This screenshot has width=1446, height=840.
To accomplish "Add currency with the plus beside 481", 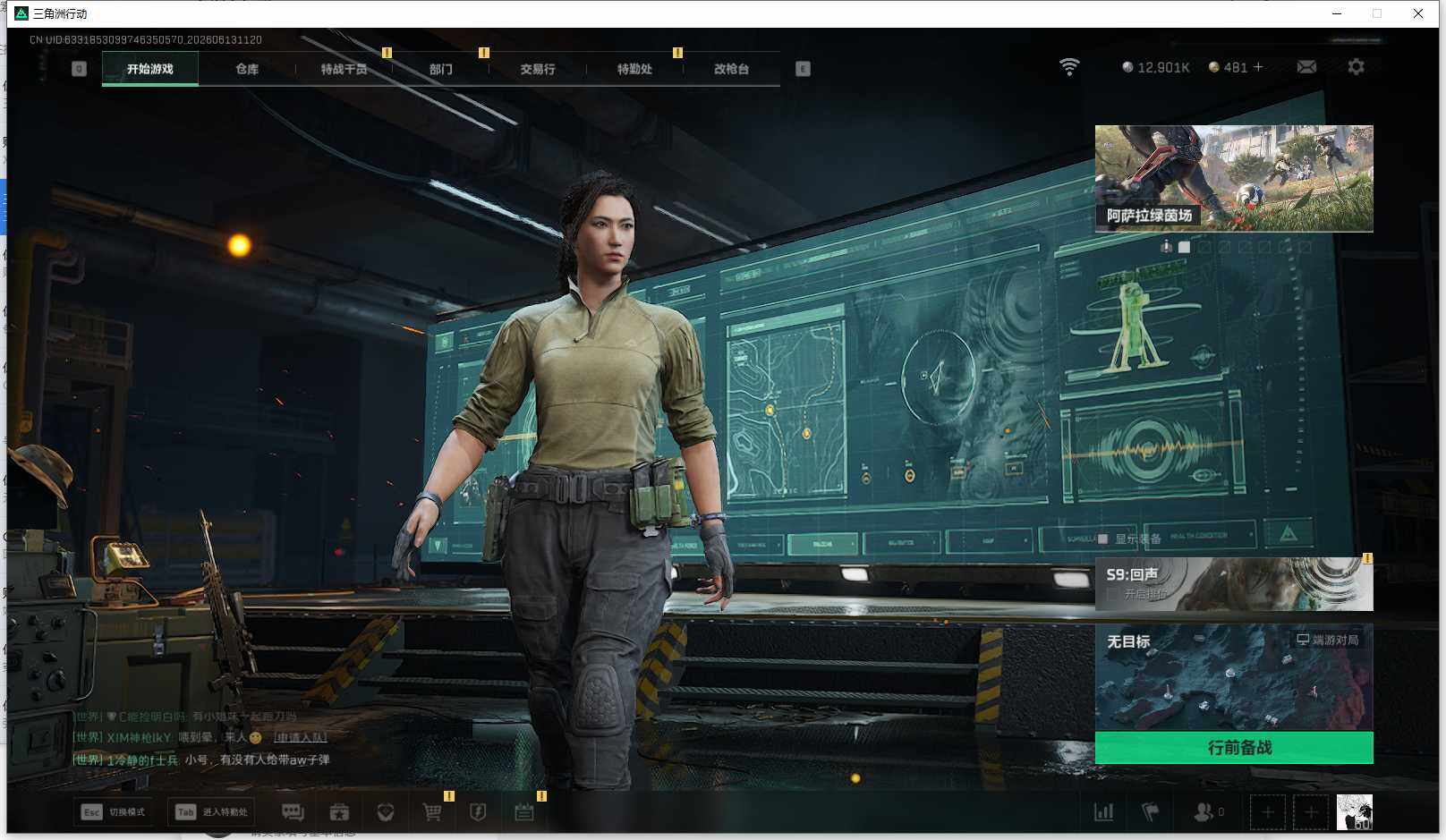I will (1258, 67).
